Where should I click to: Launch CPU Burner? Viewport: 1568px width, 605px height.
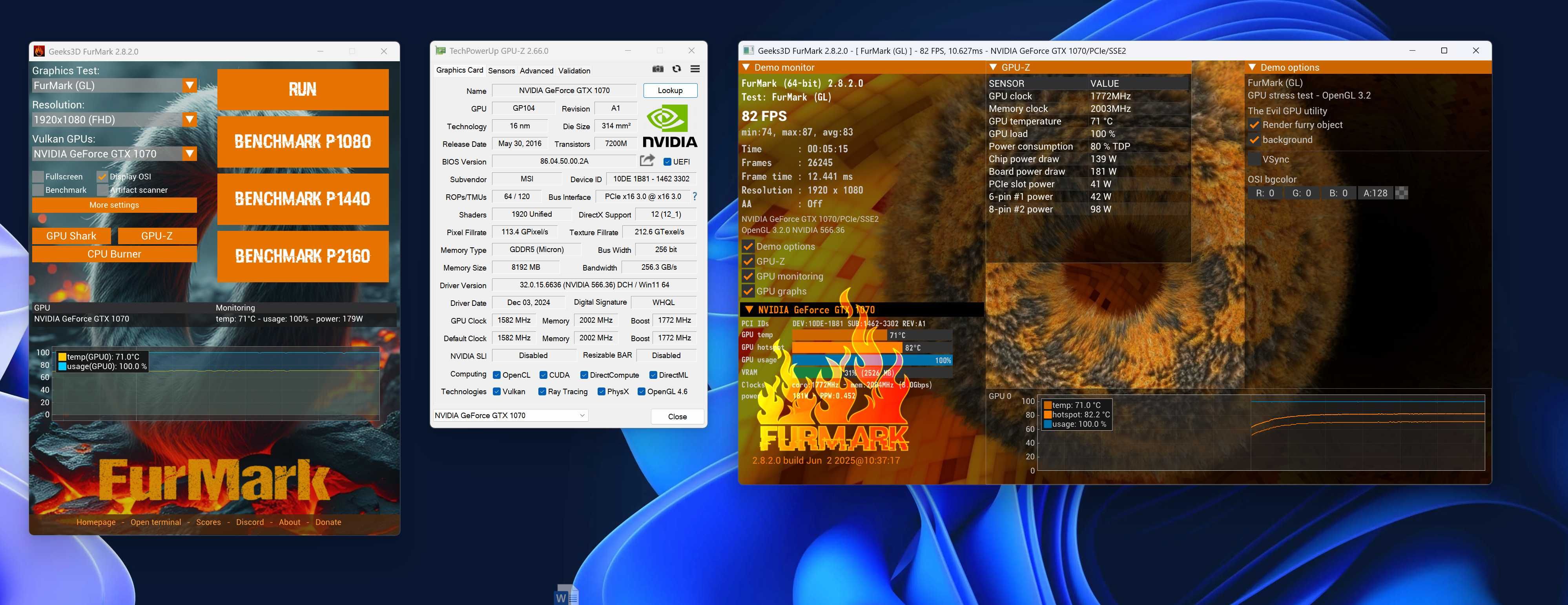114,254
